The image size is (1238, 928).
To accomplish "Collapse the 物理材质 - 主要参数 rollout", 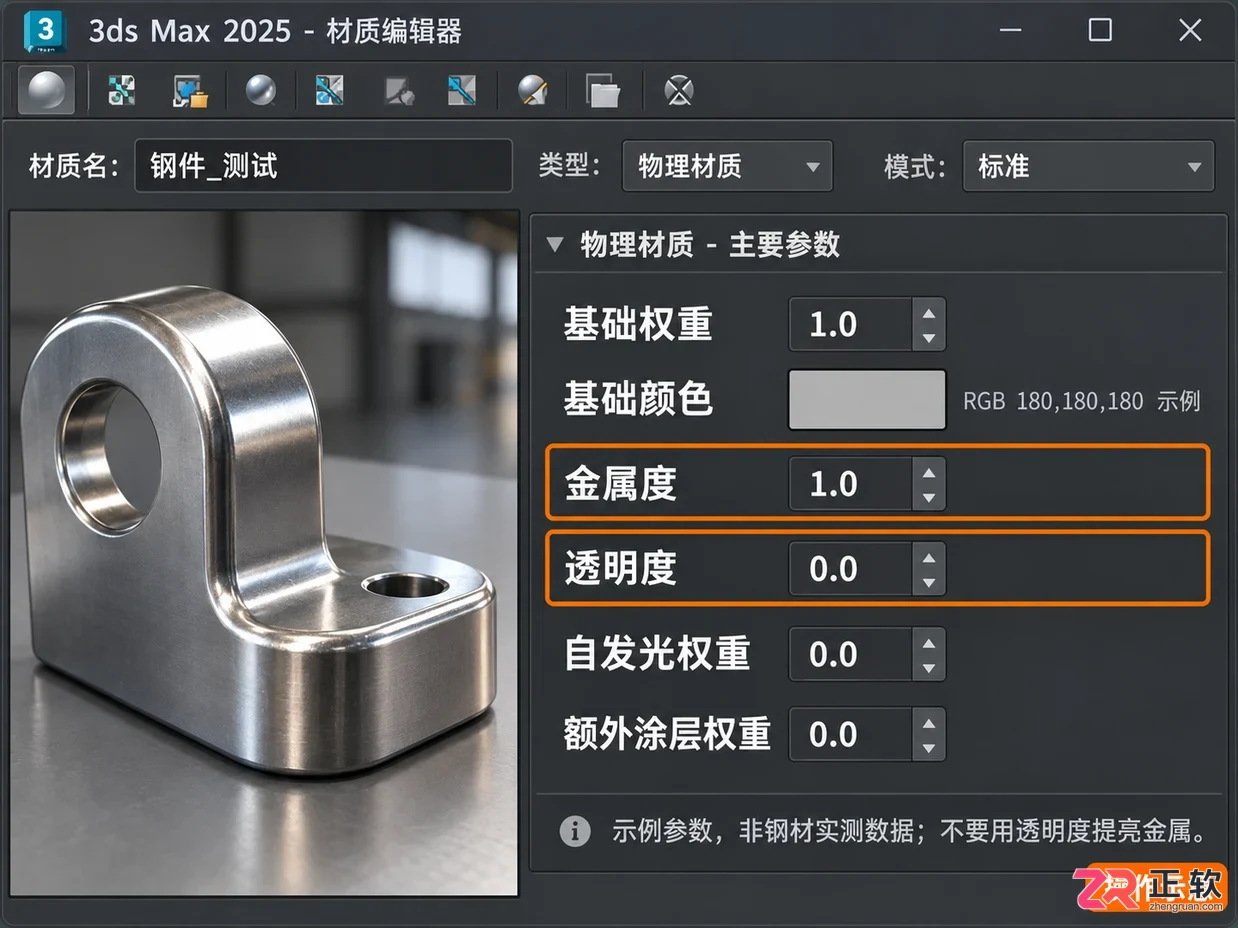I will pos(555,245).
